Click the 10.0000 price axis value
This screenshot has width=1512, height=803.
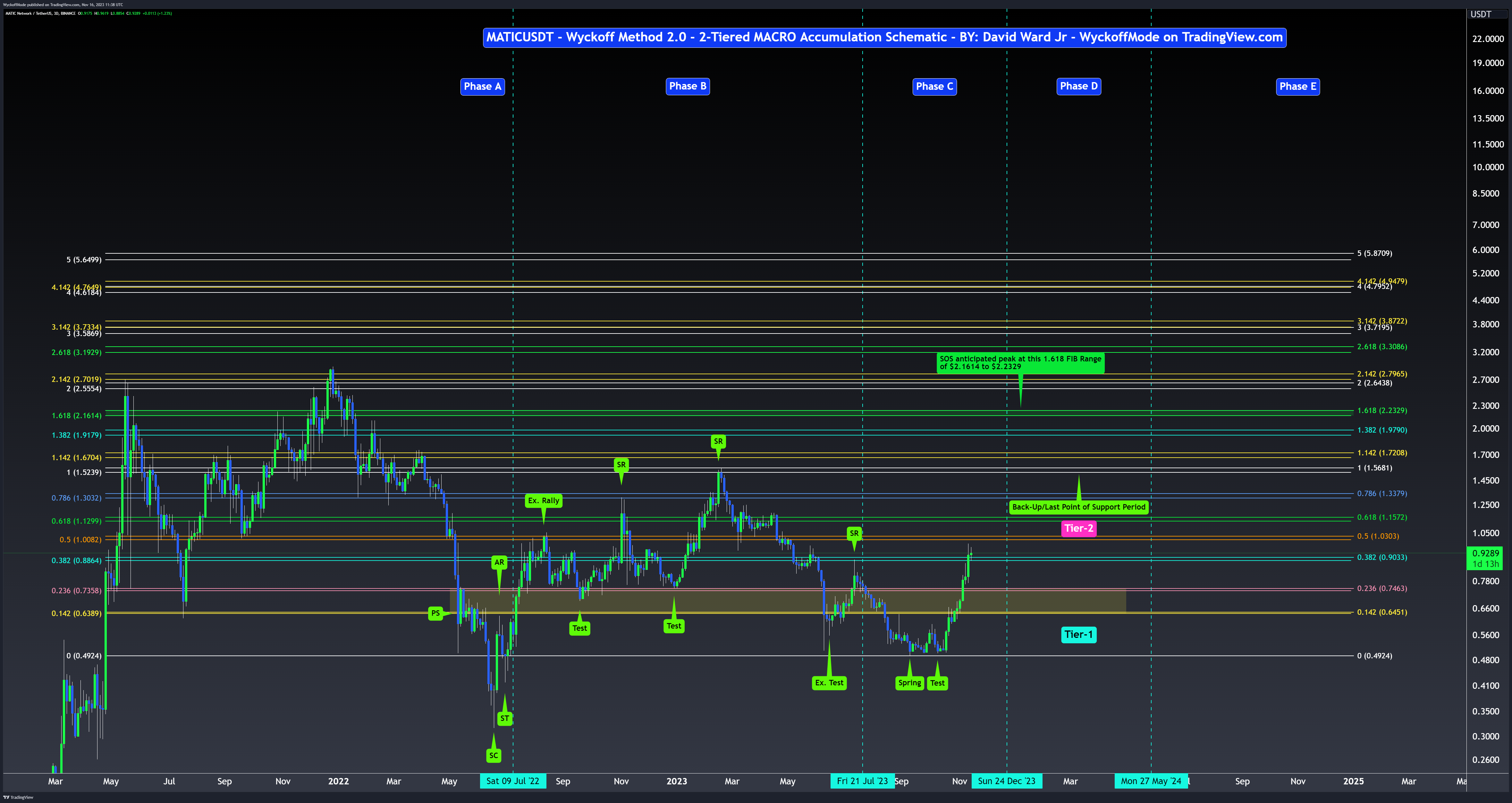pyautogui.click(x=1488, y=167)
